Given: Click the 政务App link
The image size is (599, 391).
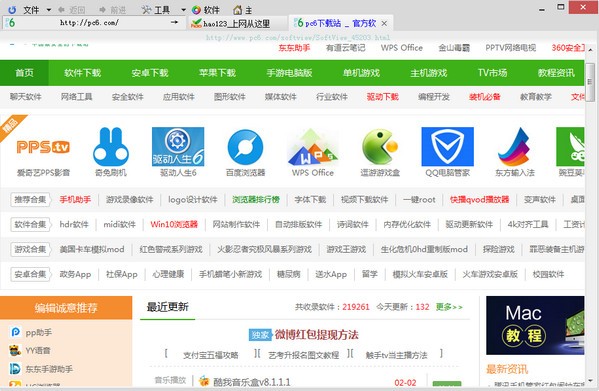Looking at the screenshot, I should coord(75,274).
